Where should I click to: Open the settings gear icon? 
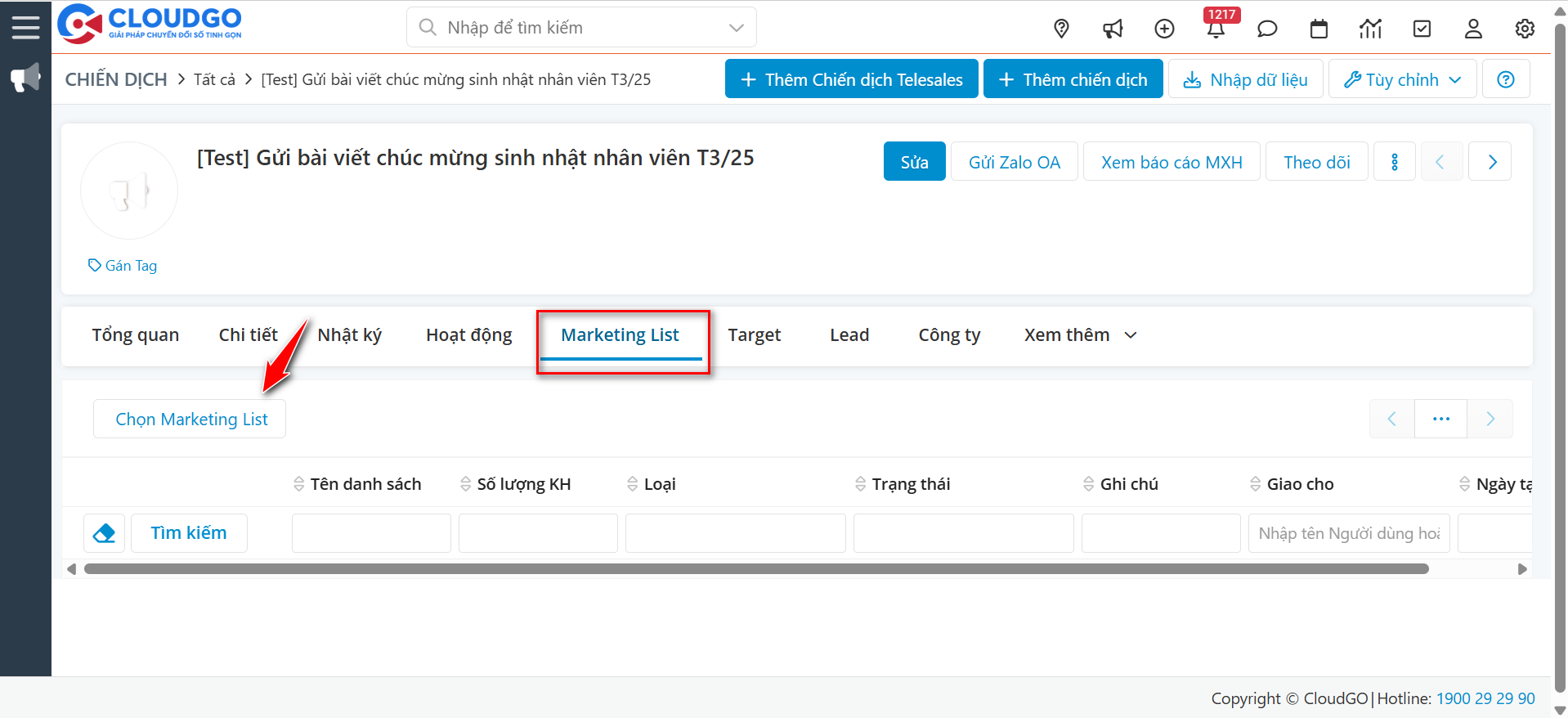click(x=1525, y=29)
